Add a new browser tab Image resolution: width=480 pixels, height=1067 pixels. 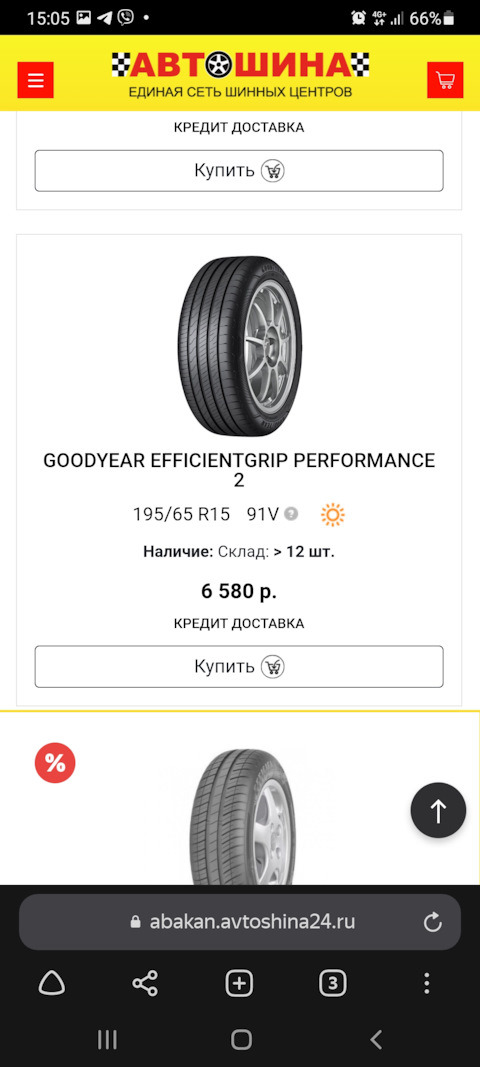[240, 983]
